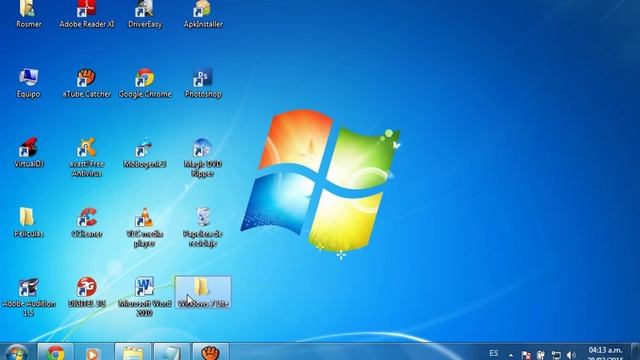
Task: Select VLC media player icon
Action: coord(144,227)
